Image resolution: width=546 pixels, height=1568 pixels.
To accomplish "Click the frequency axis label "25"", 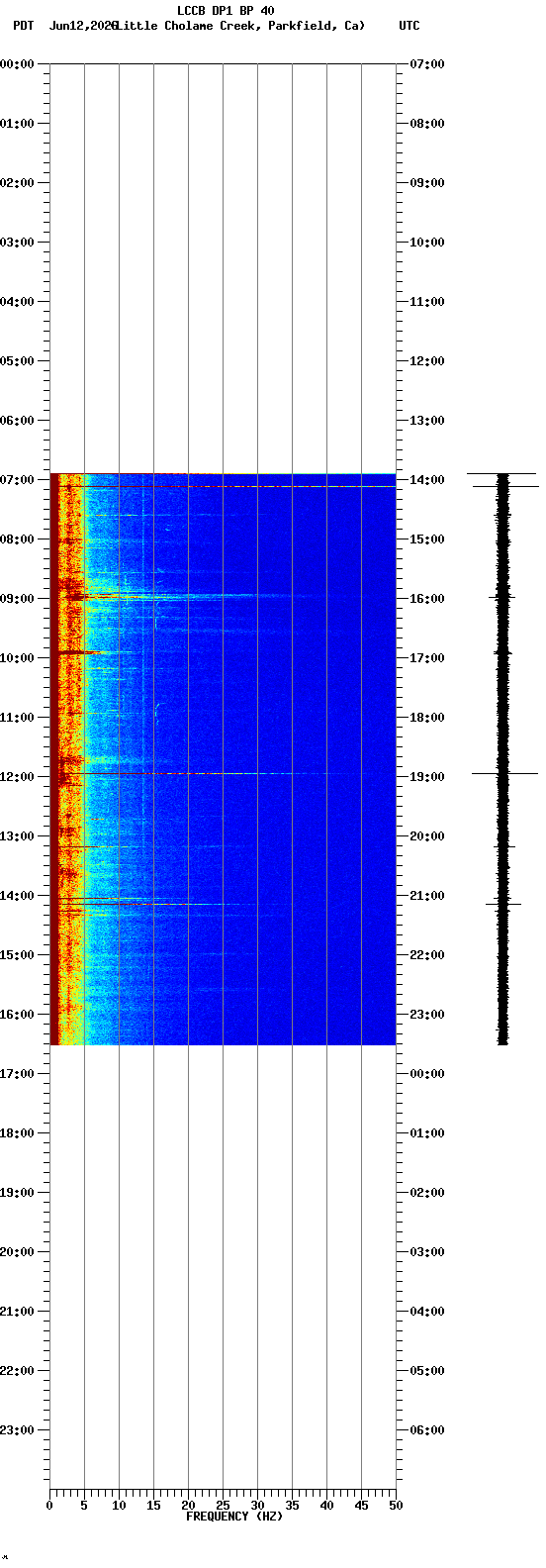I will pyautogui.click(x=223, y=1506).
